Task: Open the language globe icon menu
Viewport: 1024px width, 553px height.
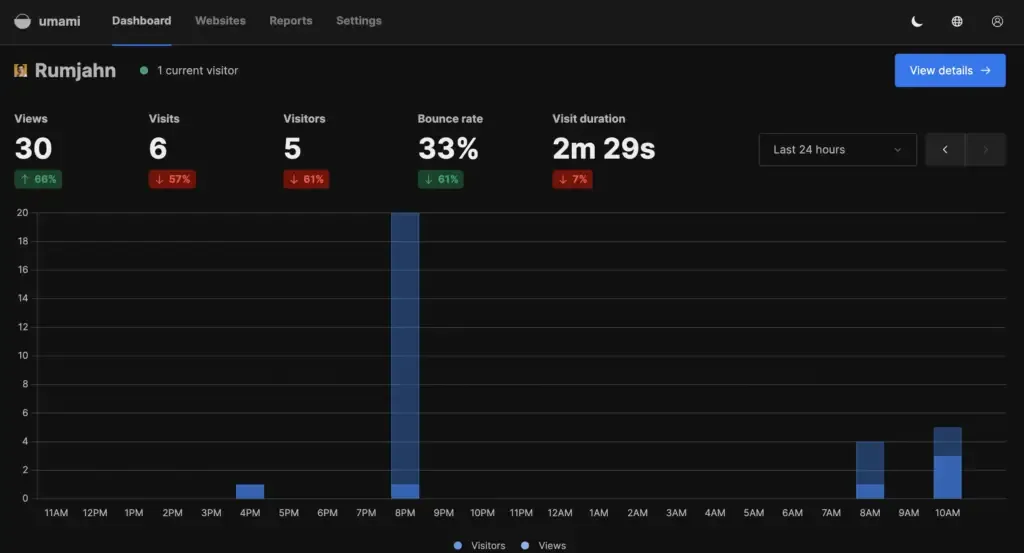Action: point(957,21)
